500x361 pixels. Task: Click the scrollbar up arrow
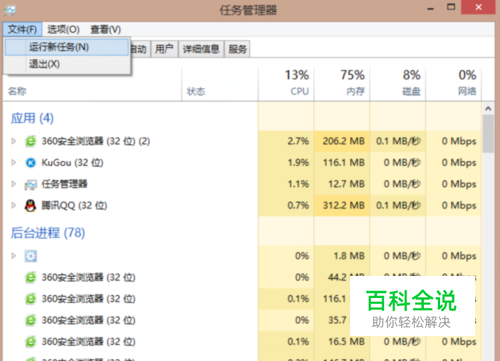(488, 108)
